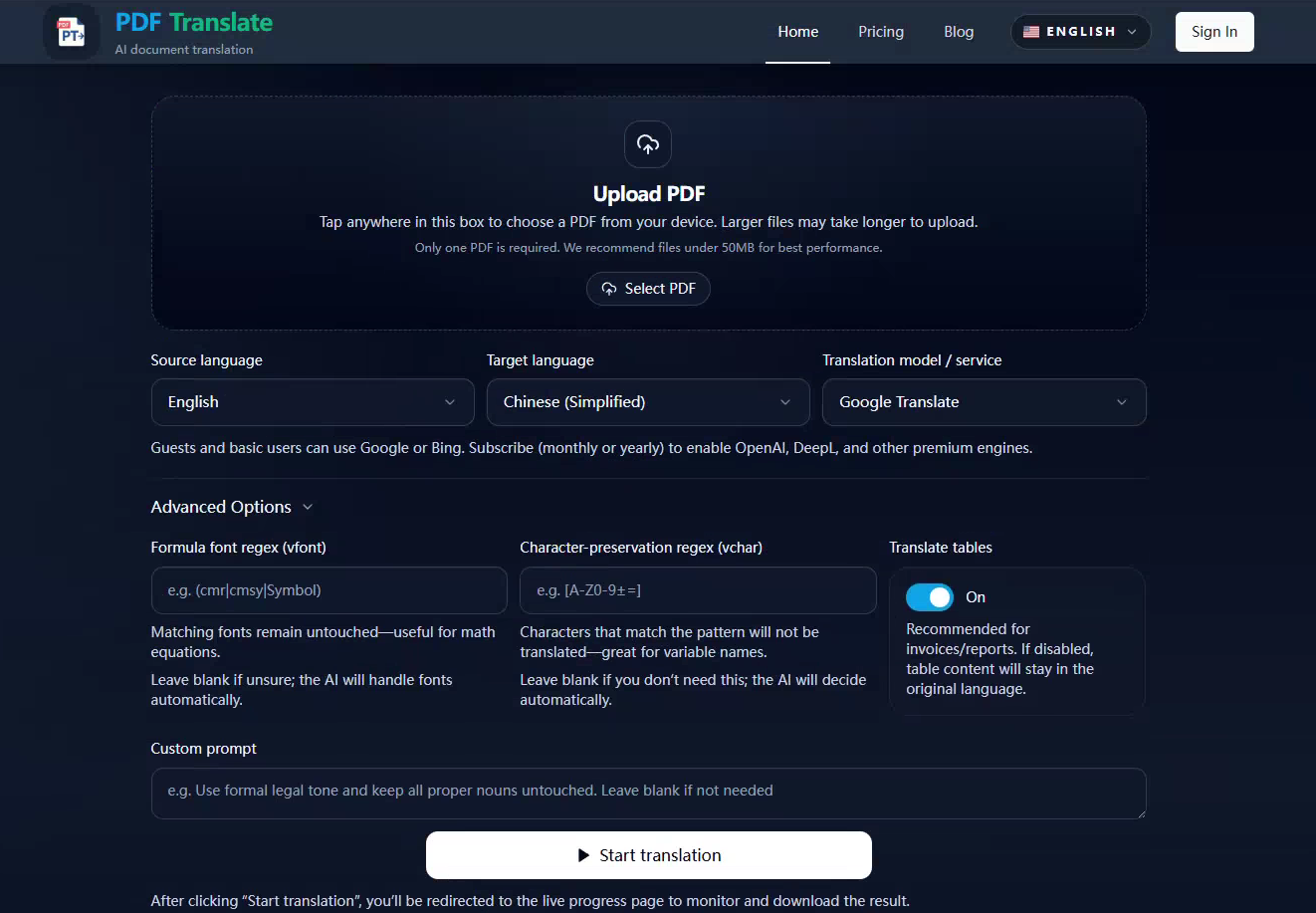1316x913 pixels.
Task: Open the Translation model / service dropdown
Action: pyautogui.click(x=984, y=402)
